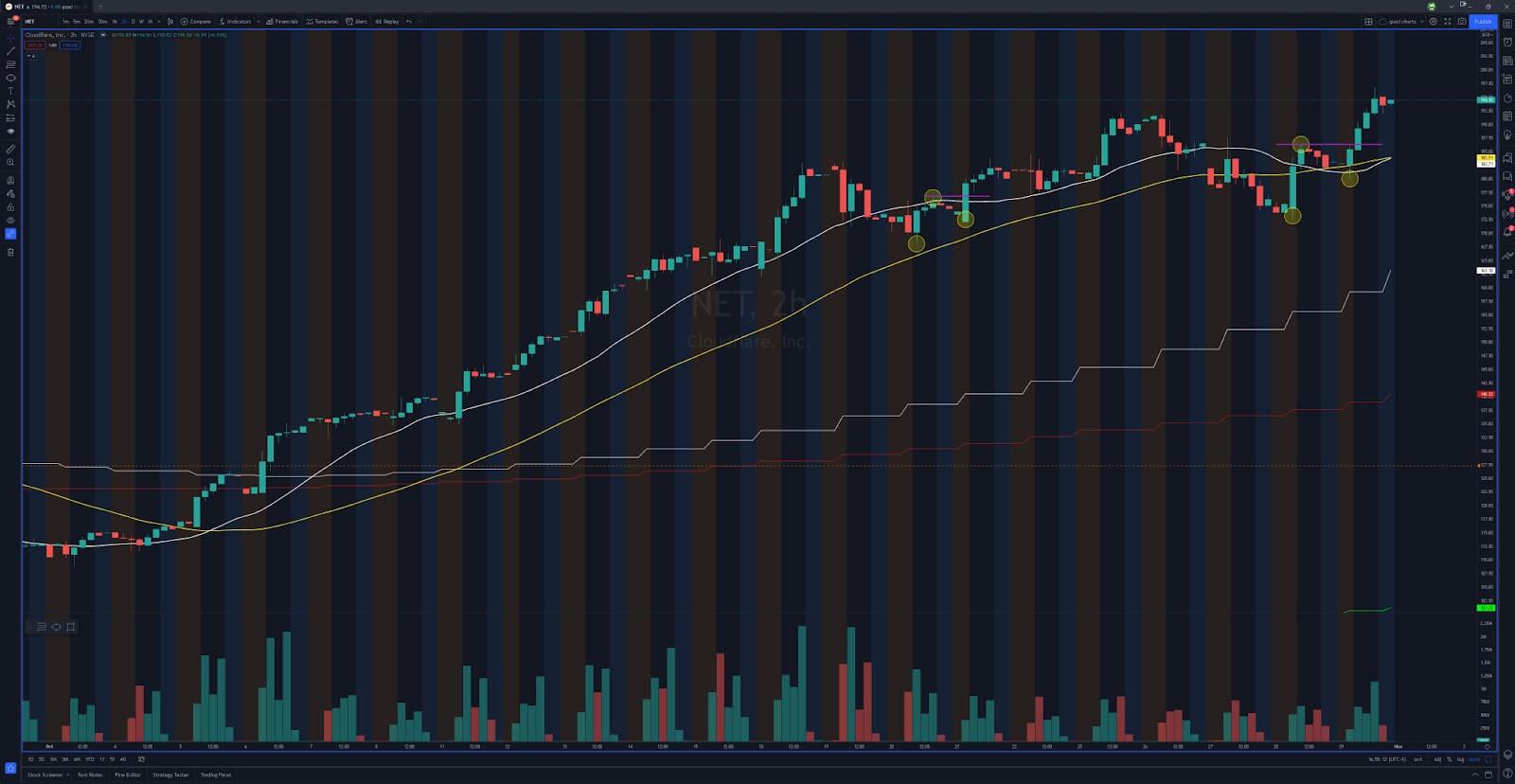
Task: Toggle extended hours 'ext' option
Action: (x=1417, y=759)
